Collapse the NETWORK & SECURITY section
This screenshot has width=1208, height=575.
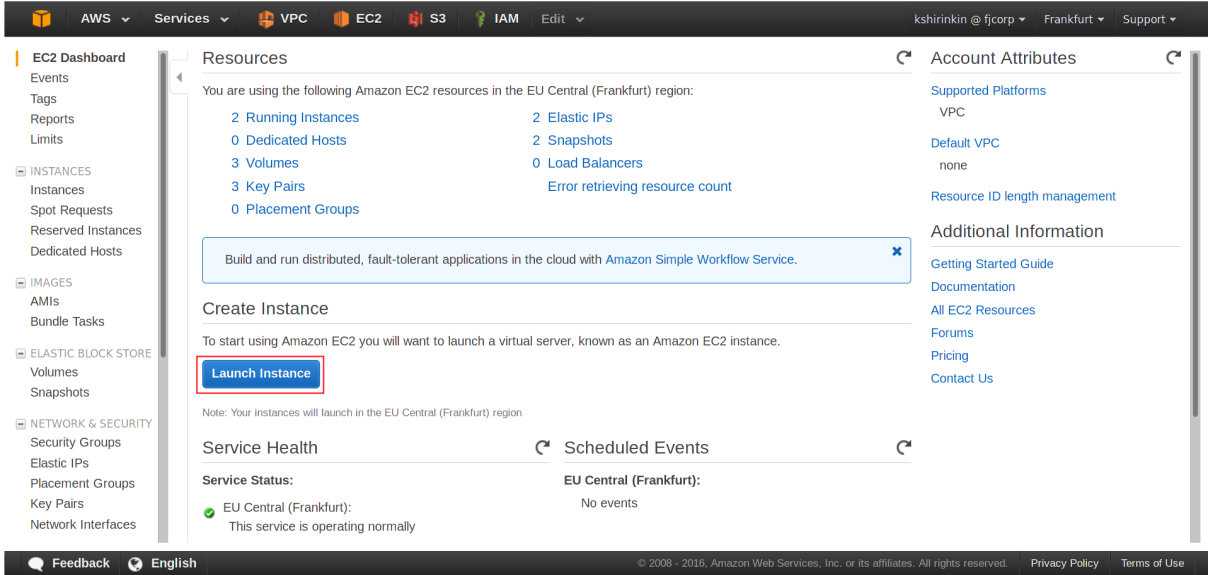21,424
